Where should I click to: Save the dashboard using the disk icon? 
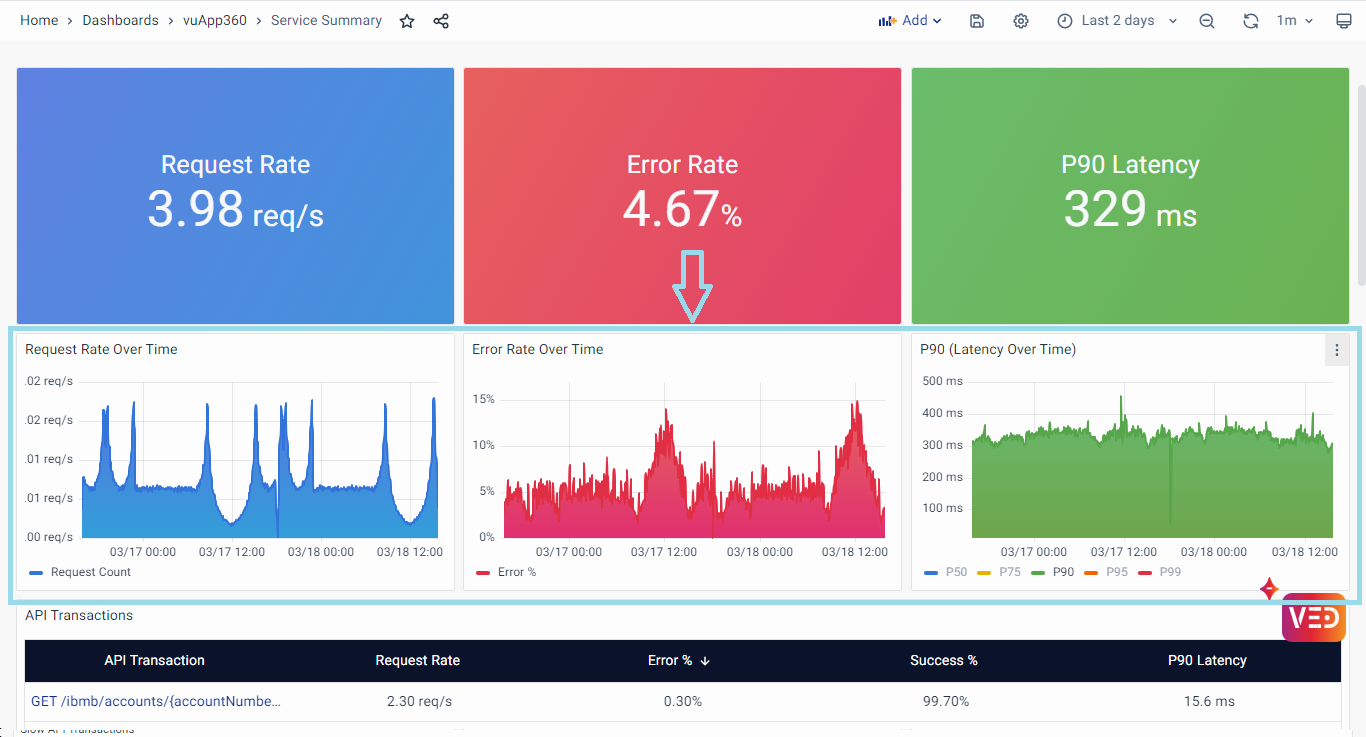[x=977, y=21]
